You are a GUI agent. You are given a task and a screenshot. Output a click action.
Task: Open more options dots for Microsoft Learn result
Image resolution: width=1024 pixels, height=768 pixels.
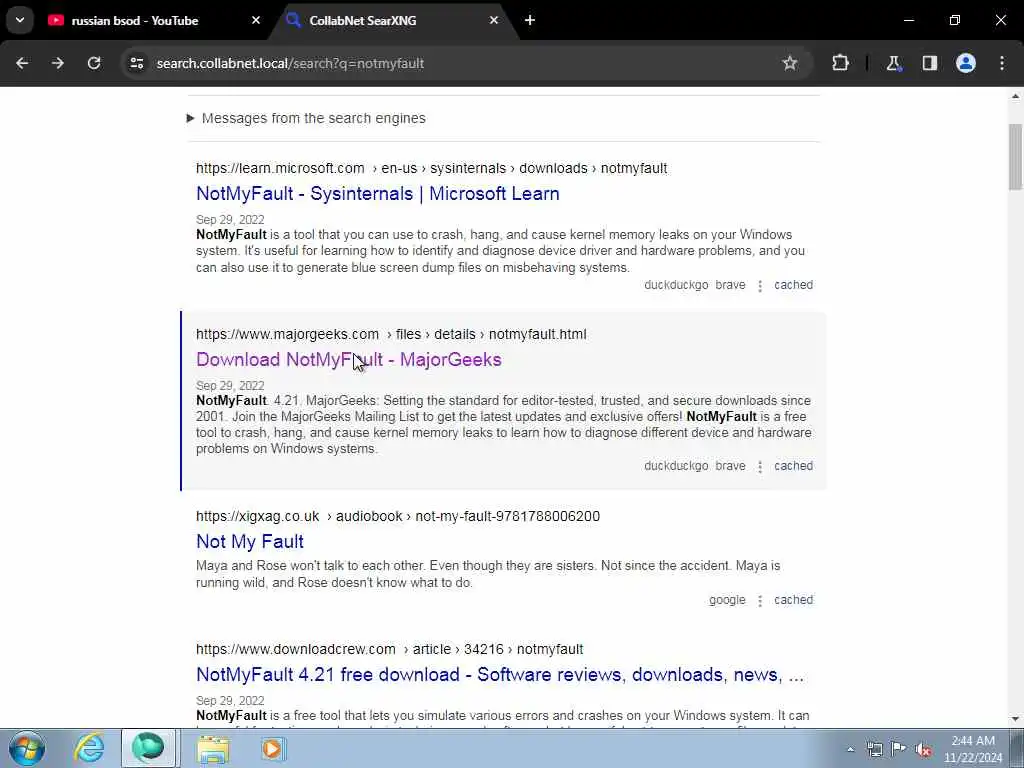760,285
